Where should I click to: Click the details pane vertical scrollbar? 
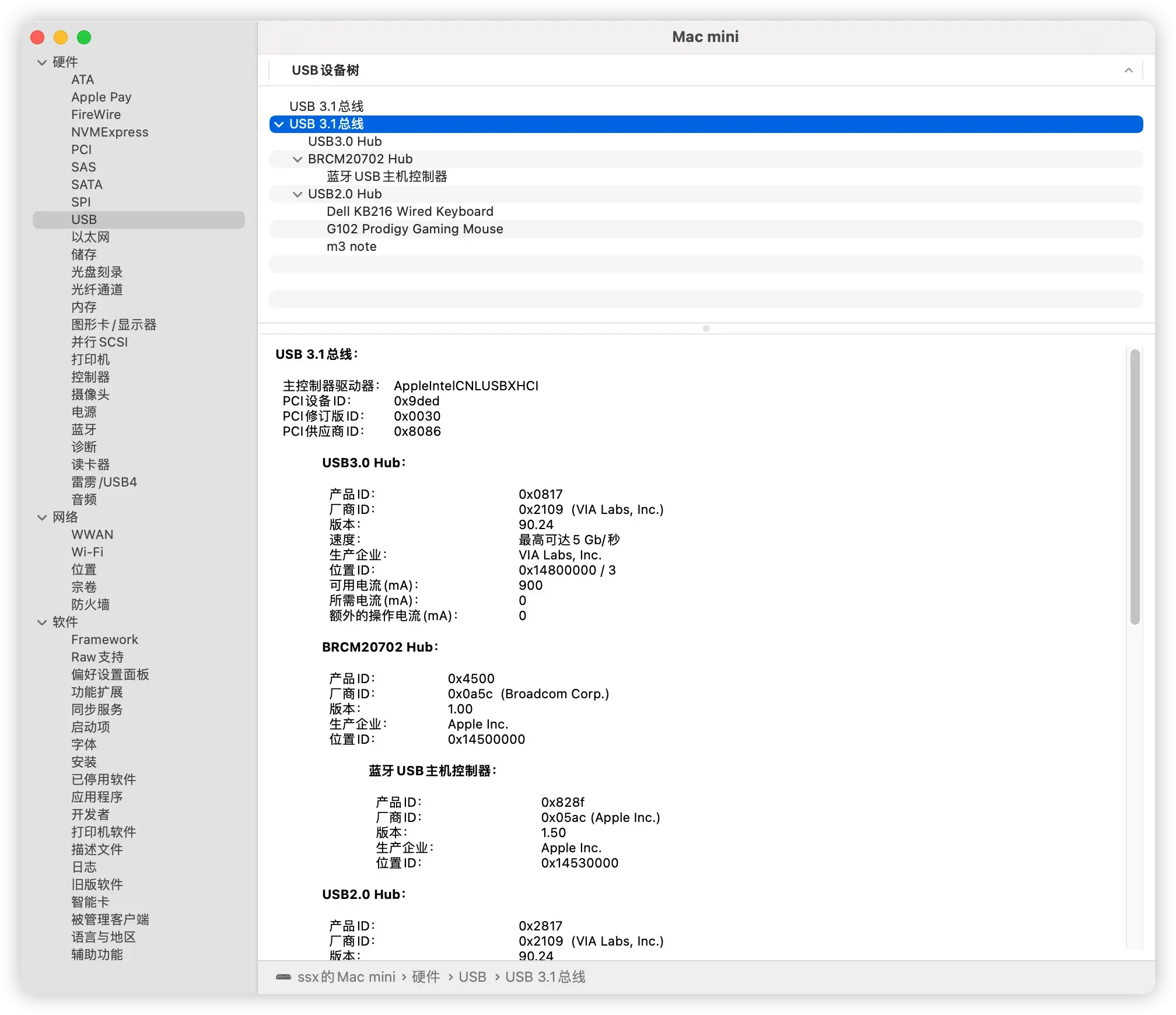[x=1134, y=487]
